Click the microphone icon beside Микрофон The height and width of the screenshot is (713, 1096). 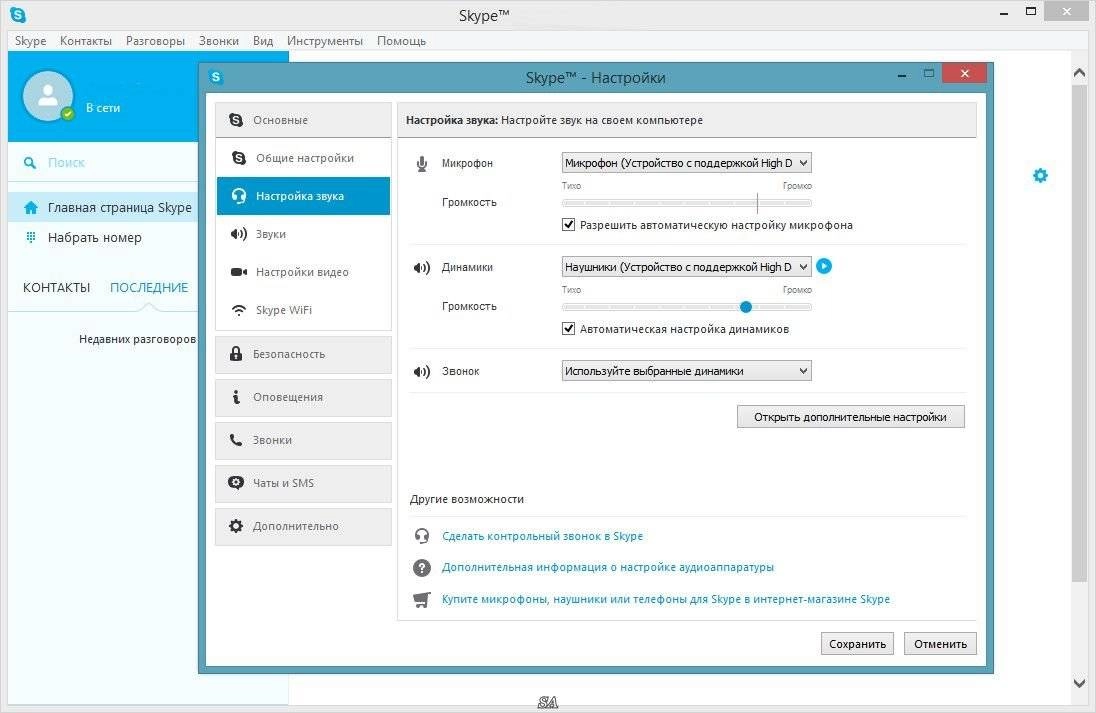point(421,164)
